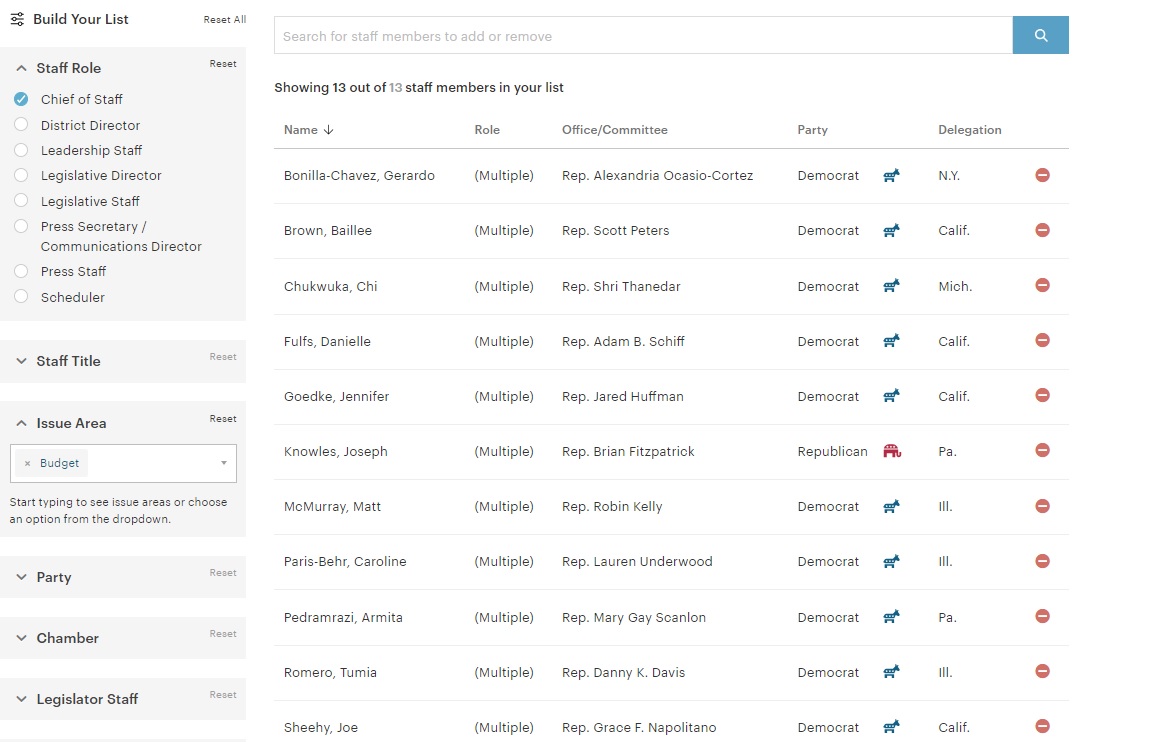Reset the Staff Role filter
Viewport: 1152px width, 742px height.
223,64
